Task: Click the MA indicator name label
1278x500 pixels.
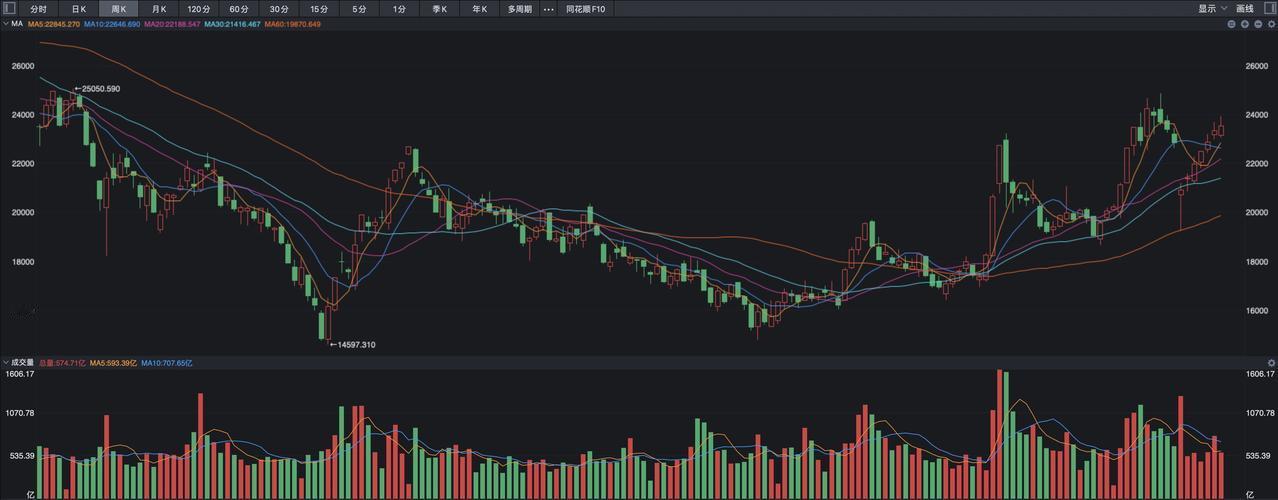Action: [x=17, y=23]
